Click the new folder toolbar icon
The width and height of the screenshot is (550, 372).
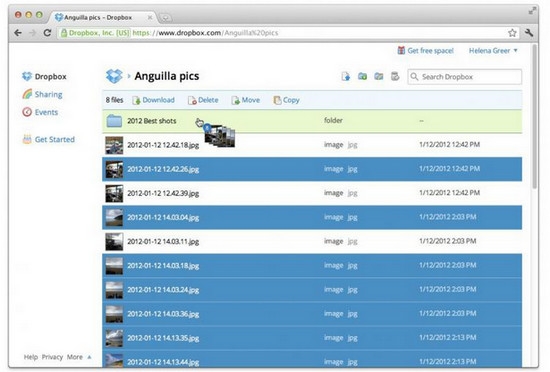coord(362,76)
